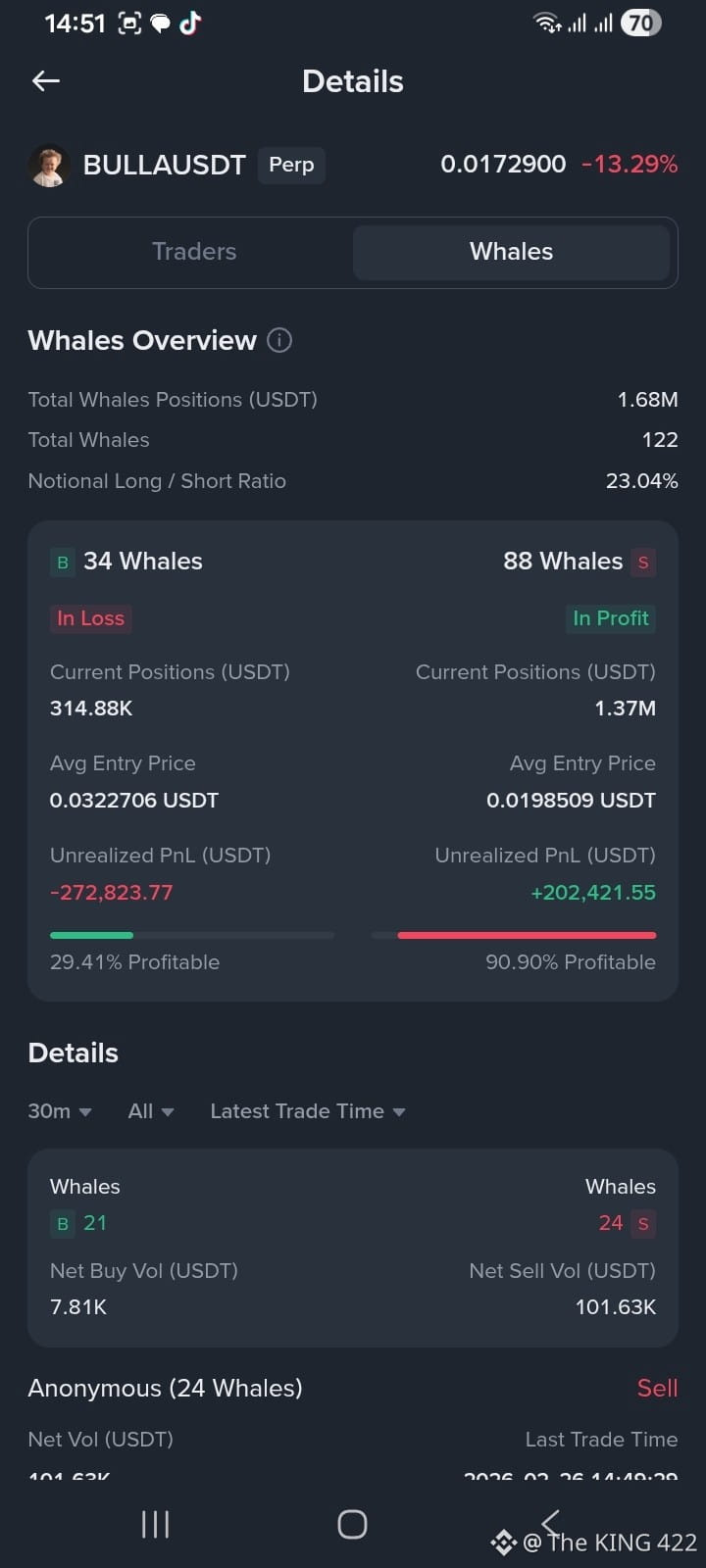Tap the S badge next to 24
Image resolution: width=706 pixels, height=1568 pixels.
643,1224
